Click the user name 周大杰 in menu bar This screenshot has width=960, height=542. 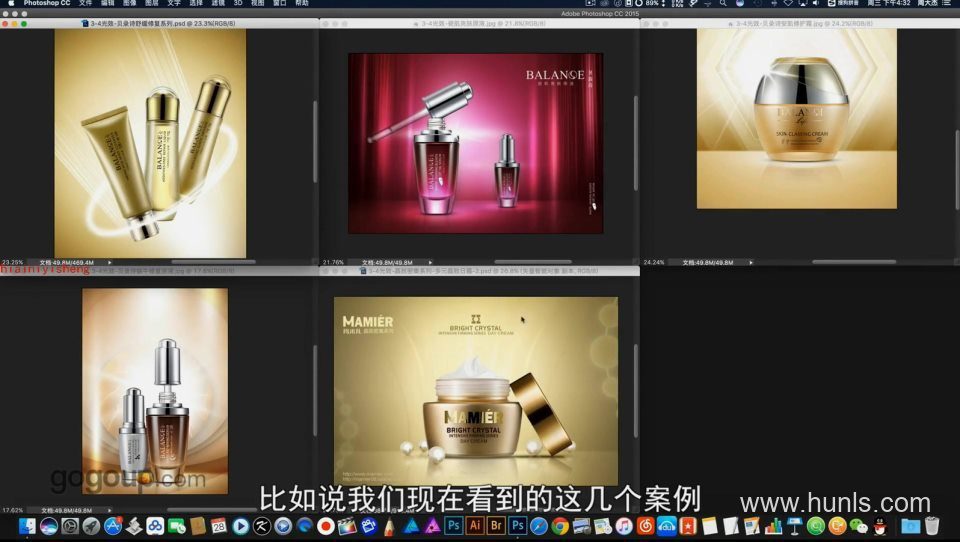tap(927, 3)
